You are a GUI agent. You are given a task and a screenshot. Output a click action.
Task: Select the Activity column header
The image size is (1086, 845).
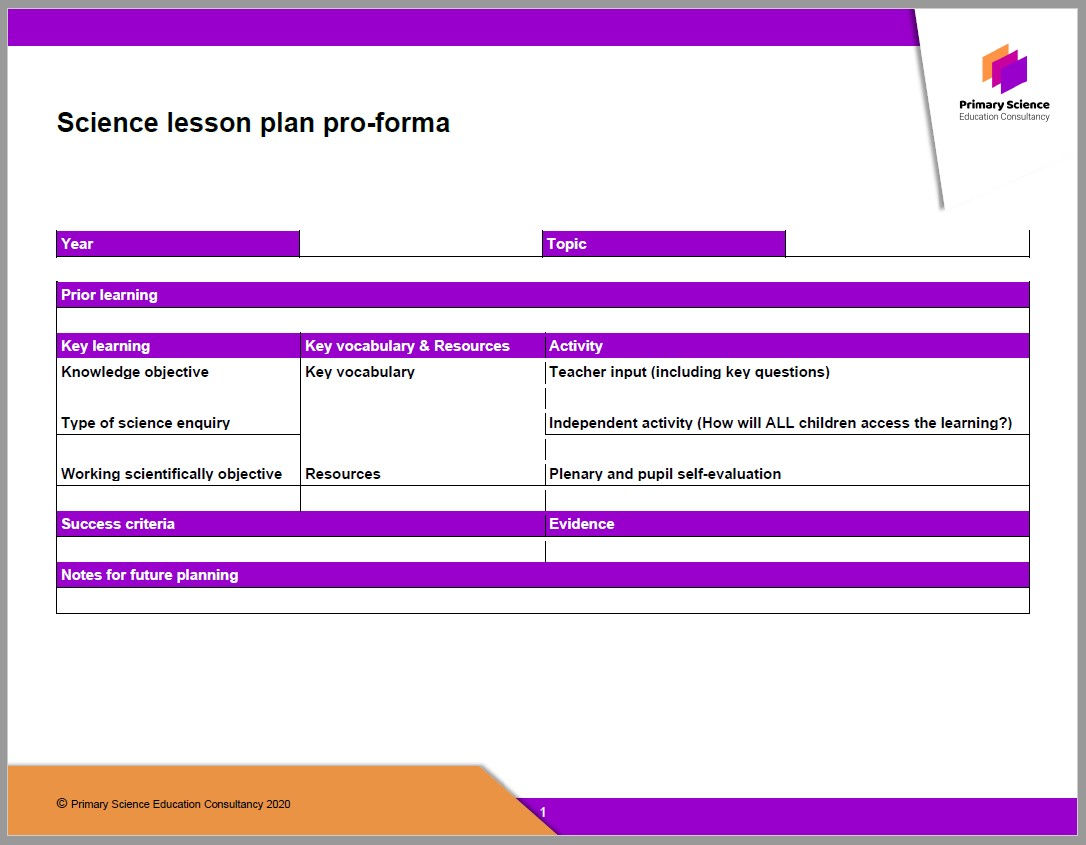tap(787, 345)
